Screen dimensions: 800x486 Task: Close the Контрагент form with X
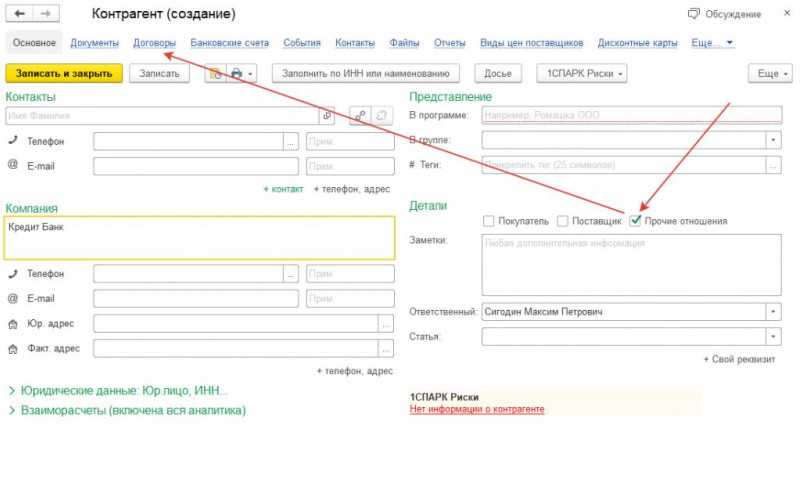pos(787,13)
